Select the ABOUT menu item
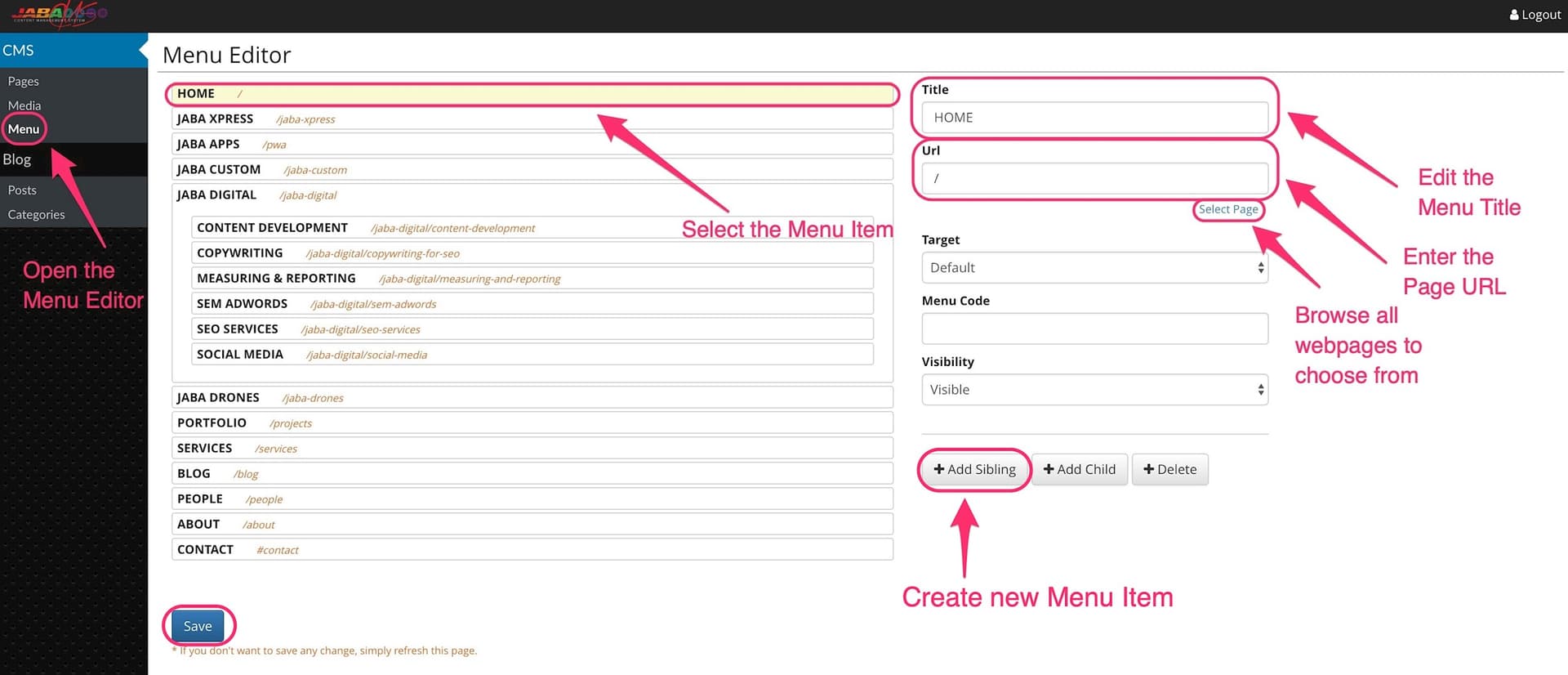 coord(532,525)
